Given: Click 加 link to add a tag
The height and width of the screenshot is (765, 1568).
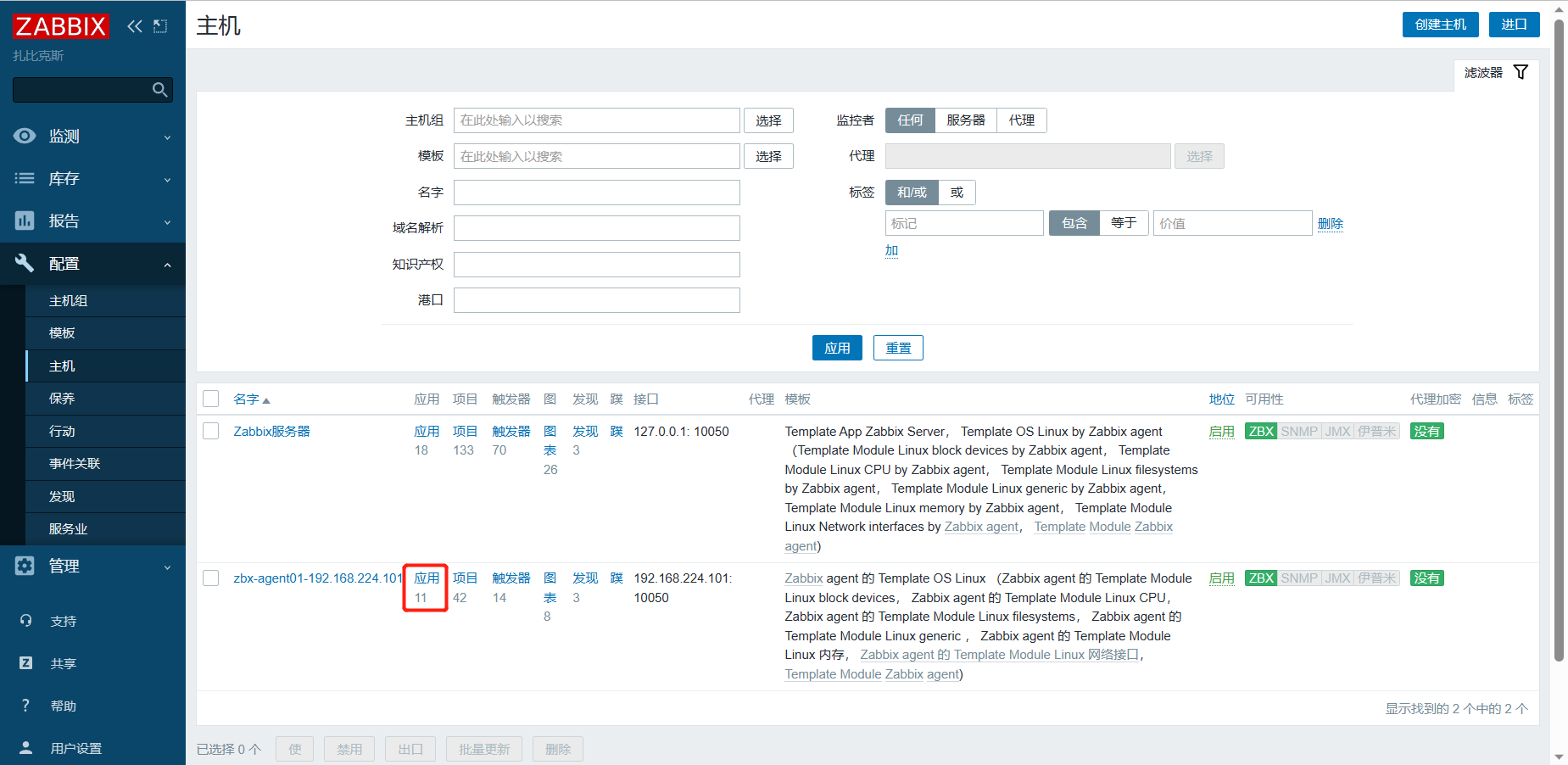Looking at the screenshot, I should (x=891, y=251).
